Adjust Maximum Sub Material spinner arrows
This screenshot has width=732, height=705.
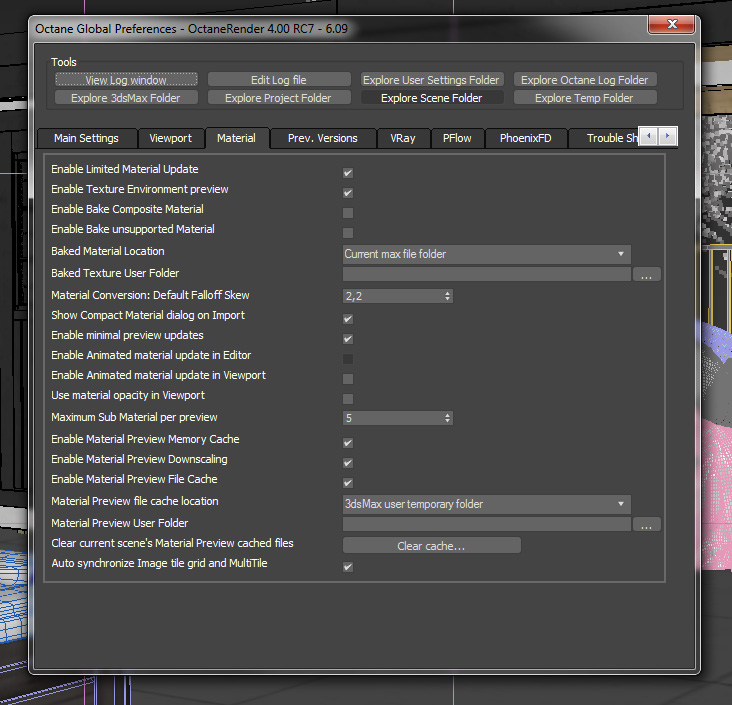447,418
